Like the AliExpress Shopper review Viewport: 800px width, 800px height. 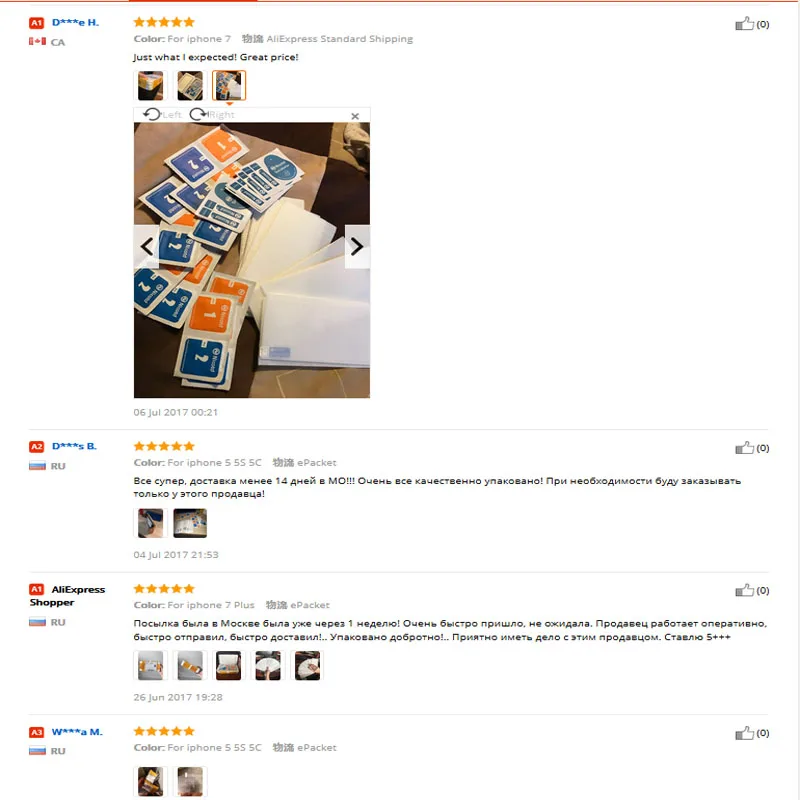pyautogui.click(x=744, y=590)
